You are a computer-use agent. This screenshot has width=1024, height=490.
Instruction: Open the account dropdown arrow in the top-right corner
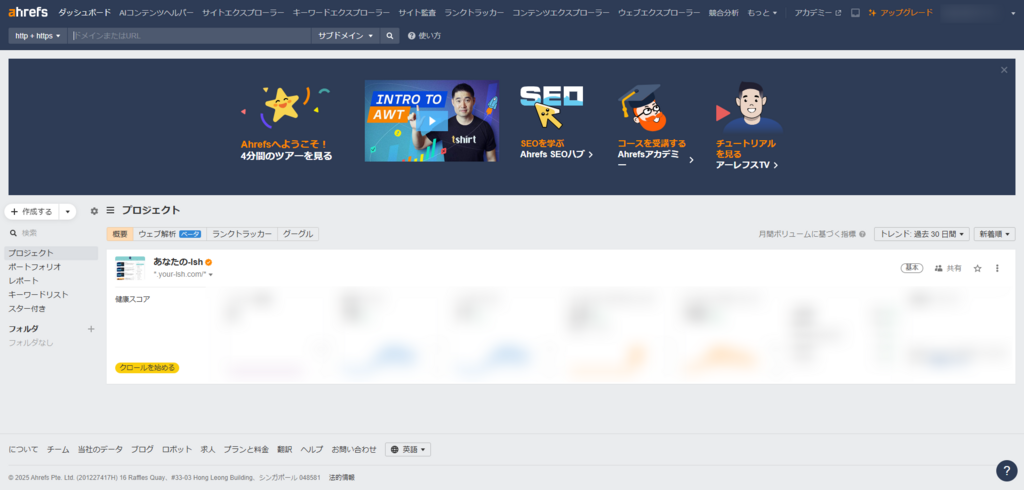pos(1011,12)
